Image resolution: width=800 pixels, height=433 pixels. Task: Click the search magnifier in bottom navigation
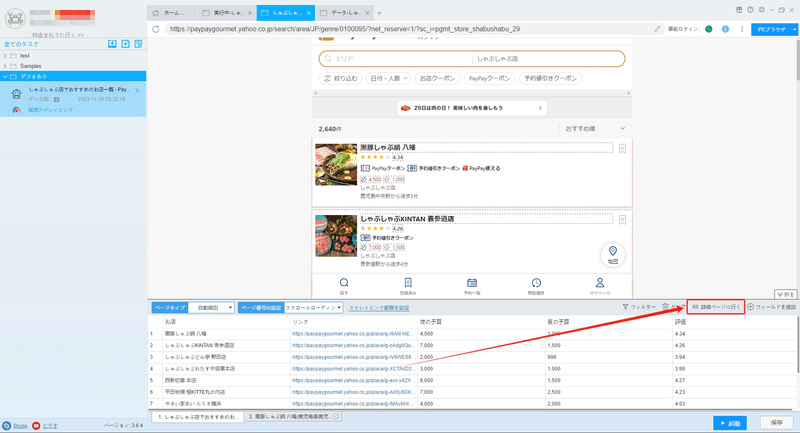(344, 283)
